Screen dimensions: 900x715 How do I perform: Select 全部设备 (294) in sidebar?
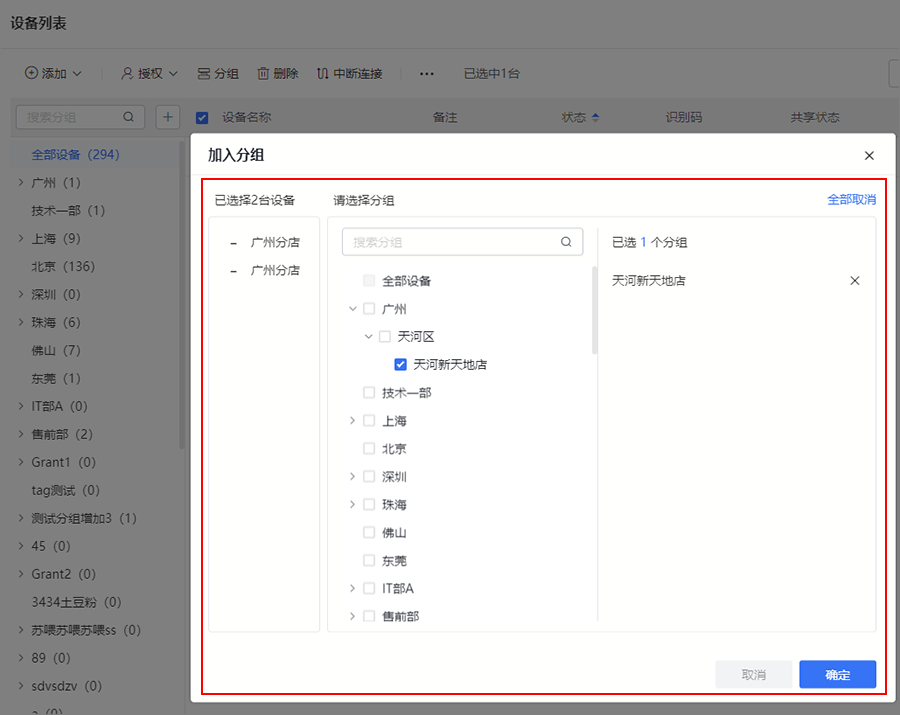[75, 154]
